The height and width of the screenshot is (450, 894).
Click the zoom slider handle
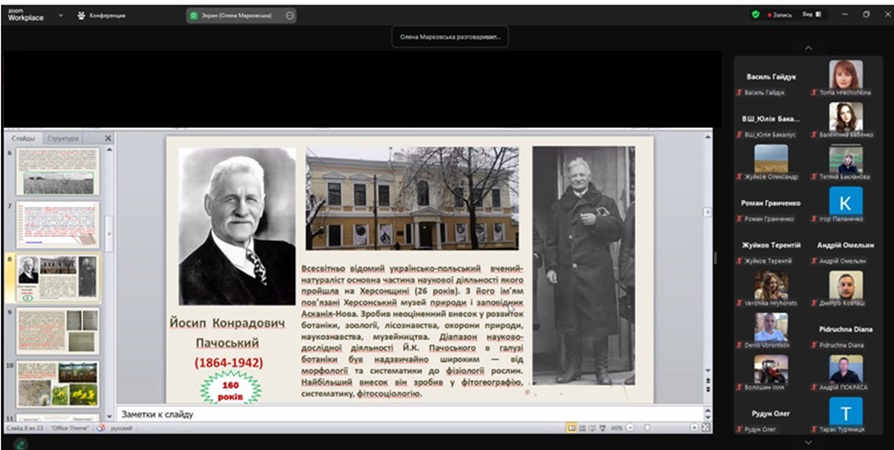point(647,428)
